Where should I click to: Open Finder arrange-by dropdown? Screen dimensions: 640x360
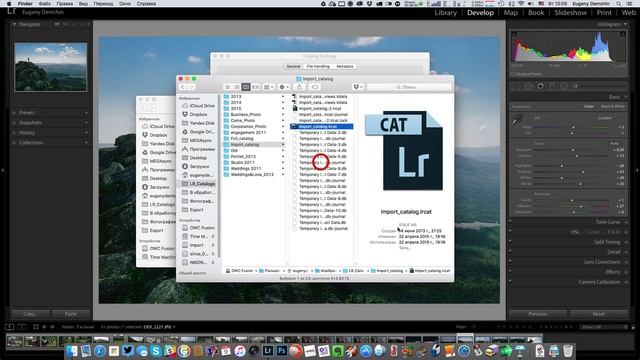click(x=268, y=87)
